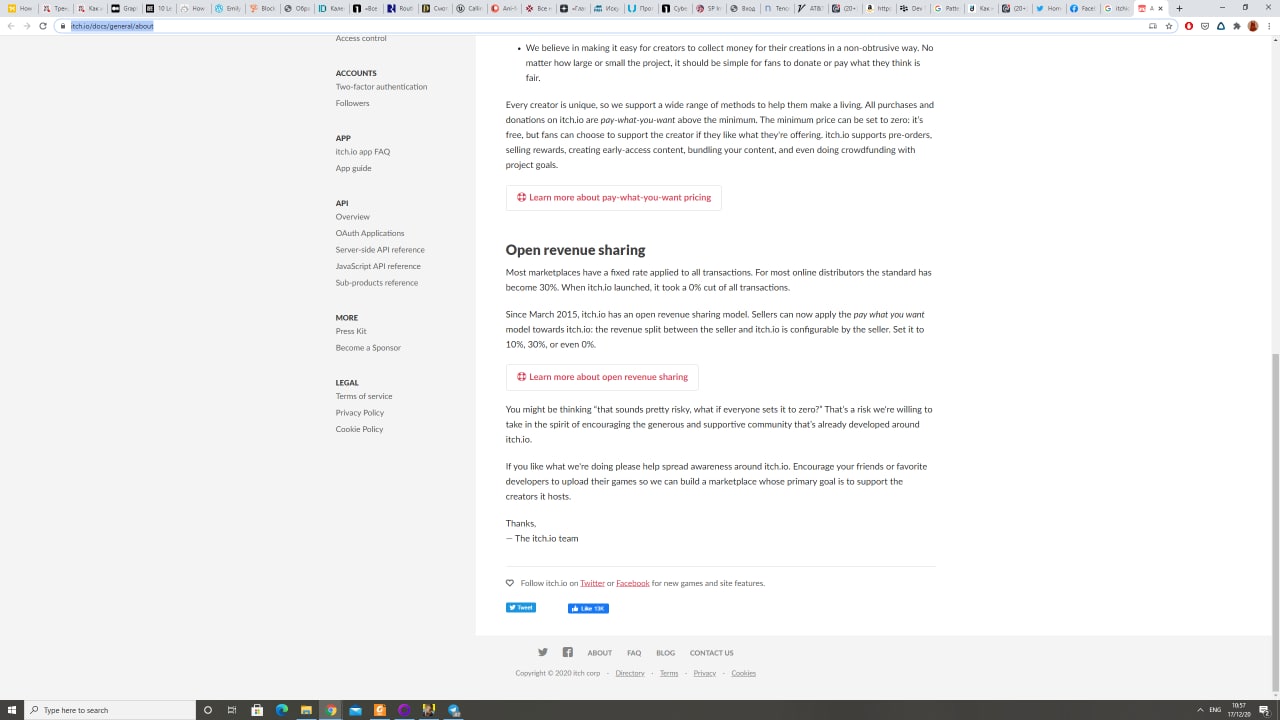Click the Pocket extension icon
Viewport: 1280px width, 720px height.
click(x=1205, y=26)
